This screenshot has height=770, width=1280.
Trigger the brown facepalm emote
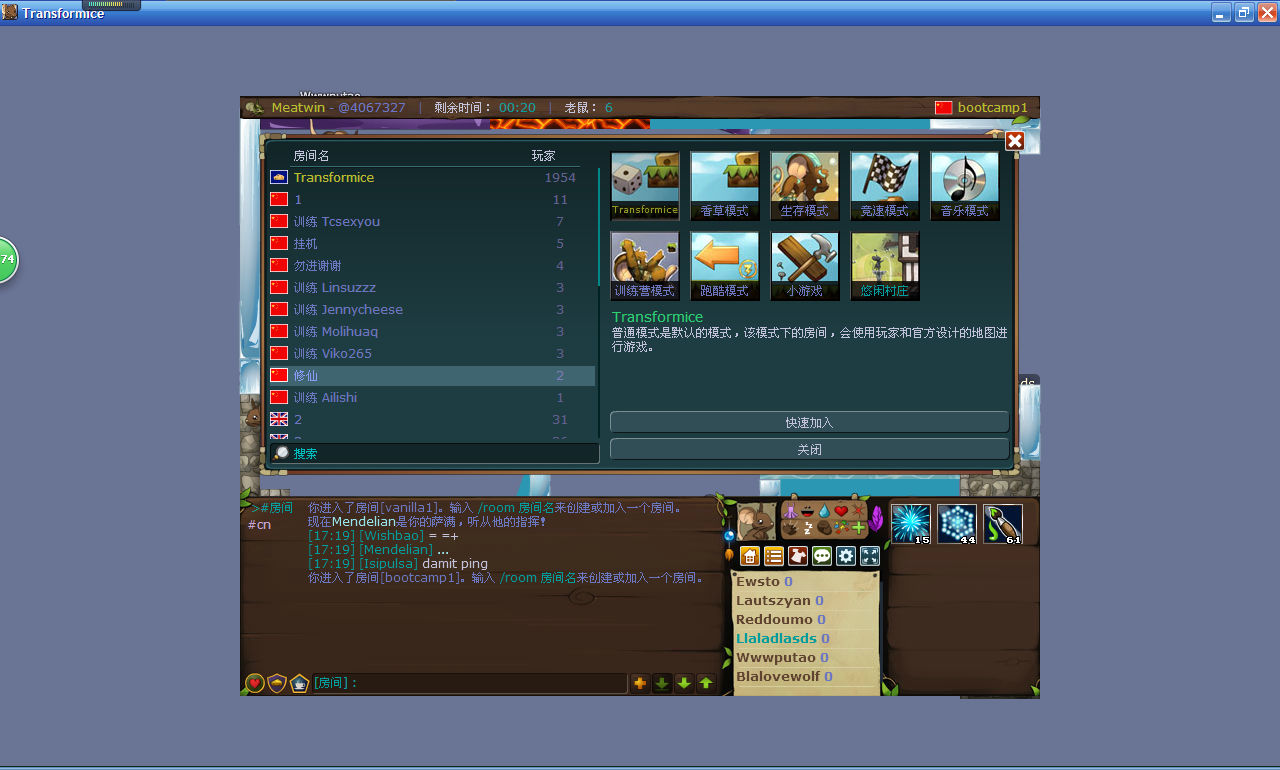824,527
